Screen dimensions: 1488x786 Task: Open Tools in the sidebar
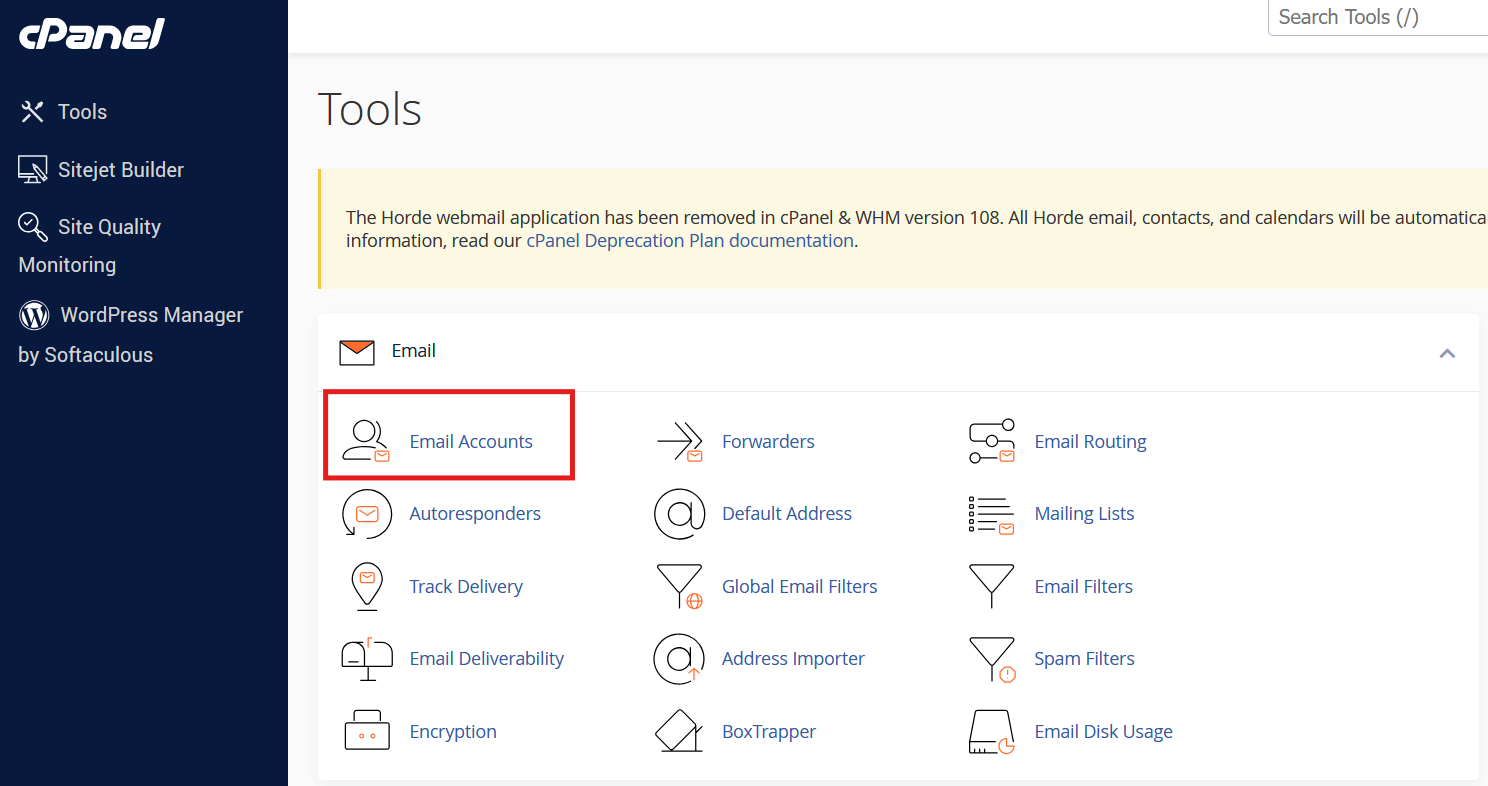[82, 112]
